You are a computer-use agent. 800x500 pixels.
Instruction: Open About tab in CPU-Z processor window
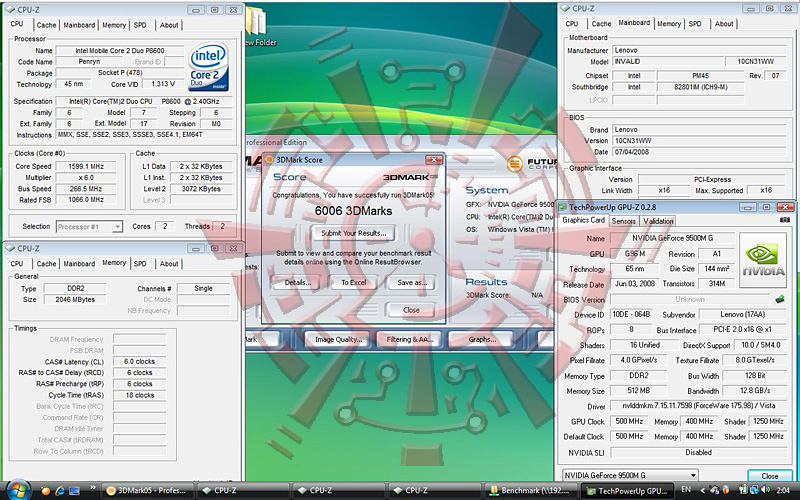[x=169, y=25]
